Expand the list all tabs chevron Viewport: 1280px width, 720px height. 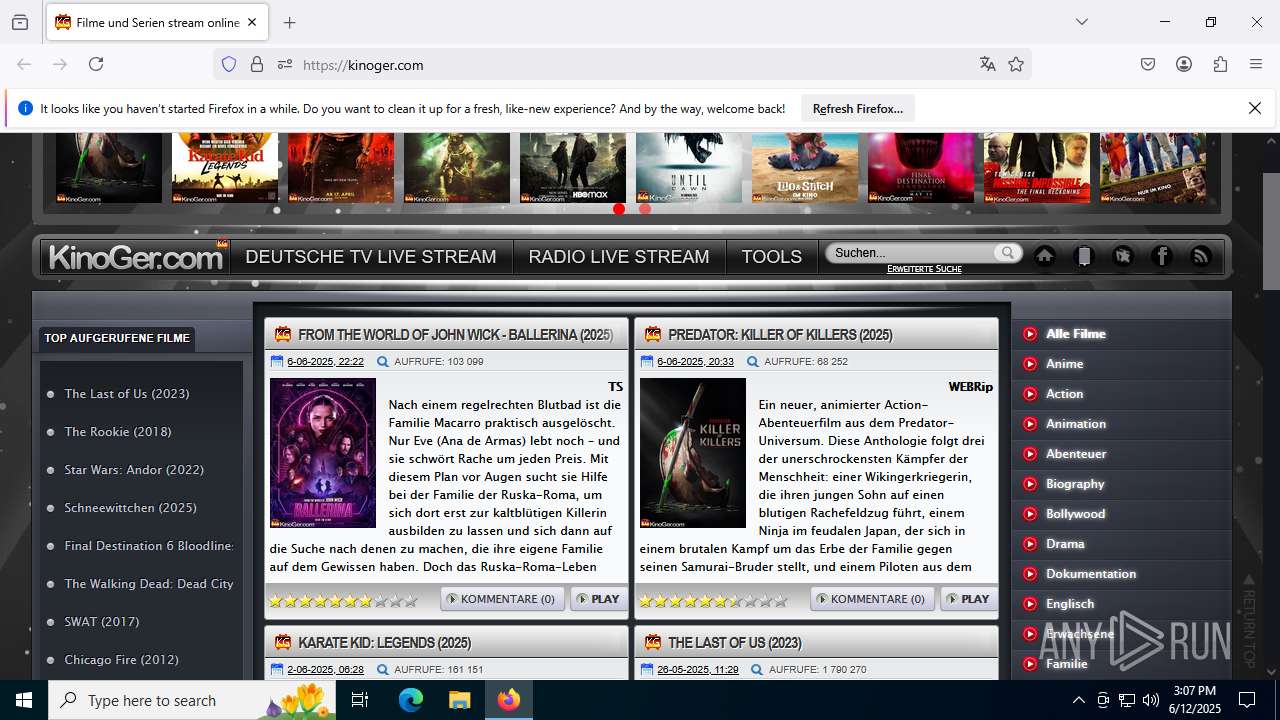[x=1082, y=22]
